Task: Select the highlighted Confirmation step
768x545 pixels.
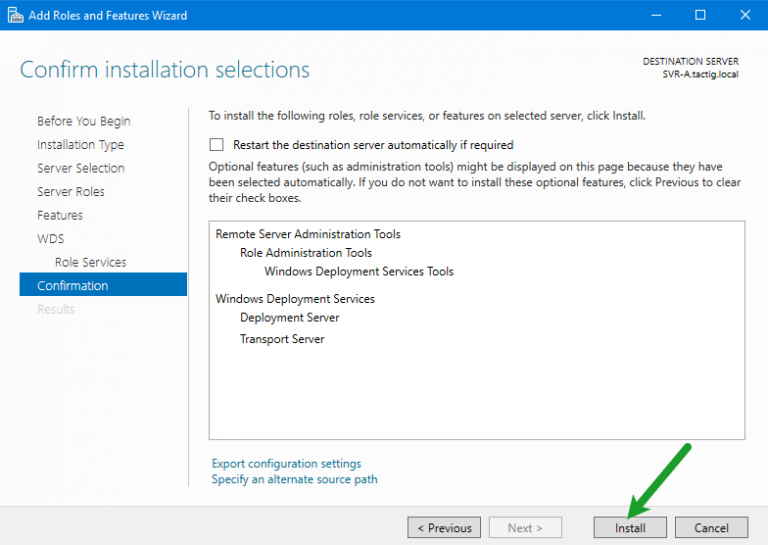Action: (x=103, y=284)
